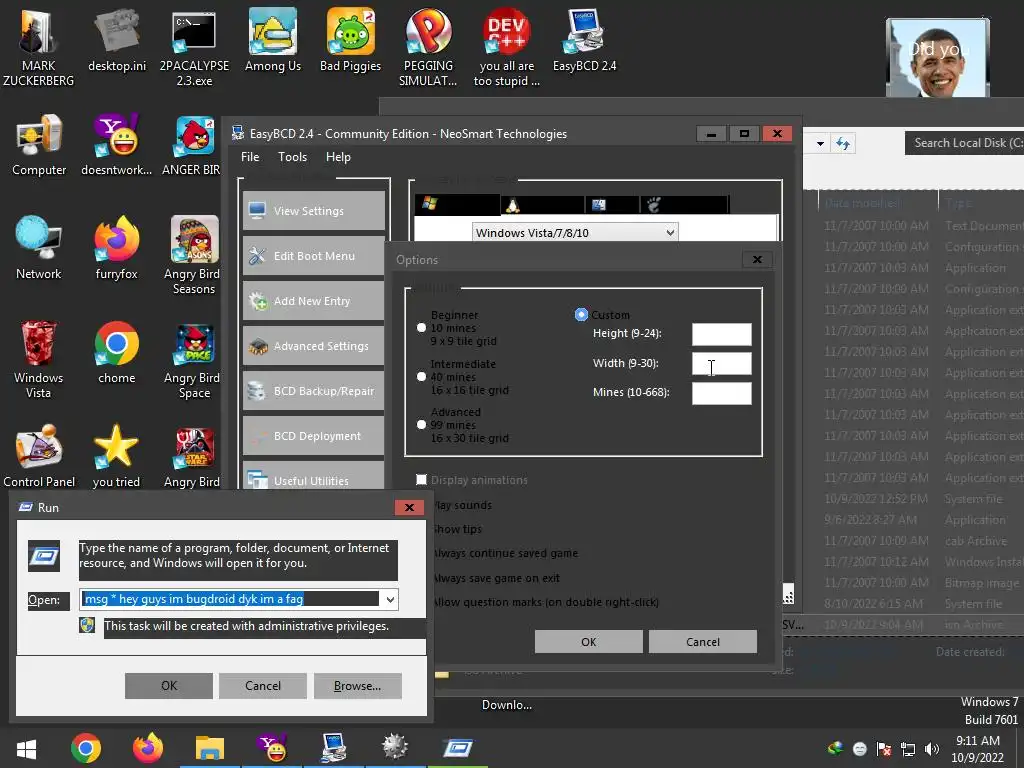Switch to the Mac tab in EasyBCD

click(611, 205)
